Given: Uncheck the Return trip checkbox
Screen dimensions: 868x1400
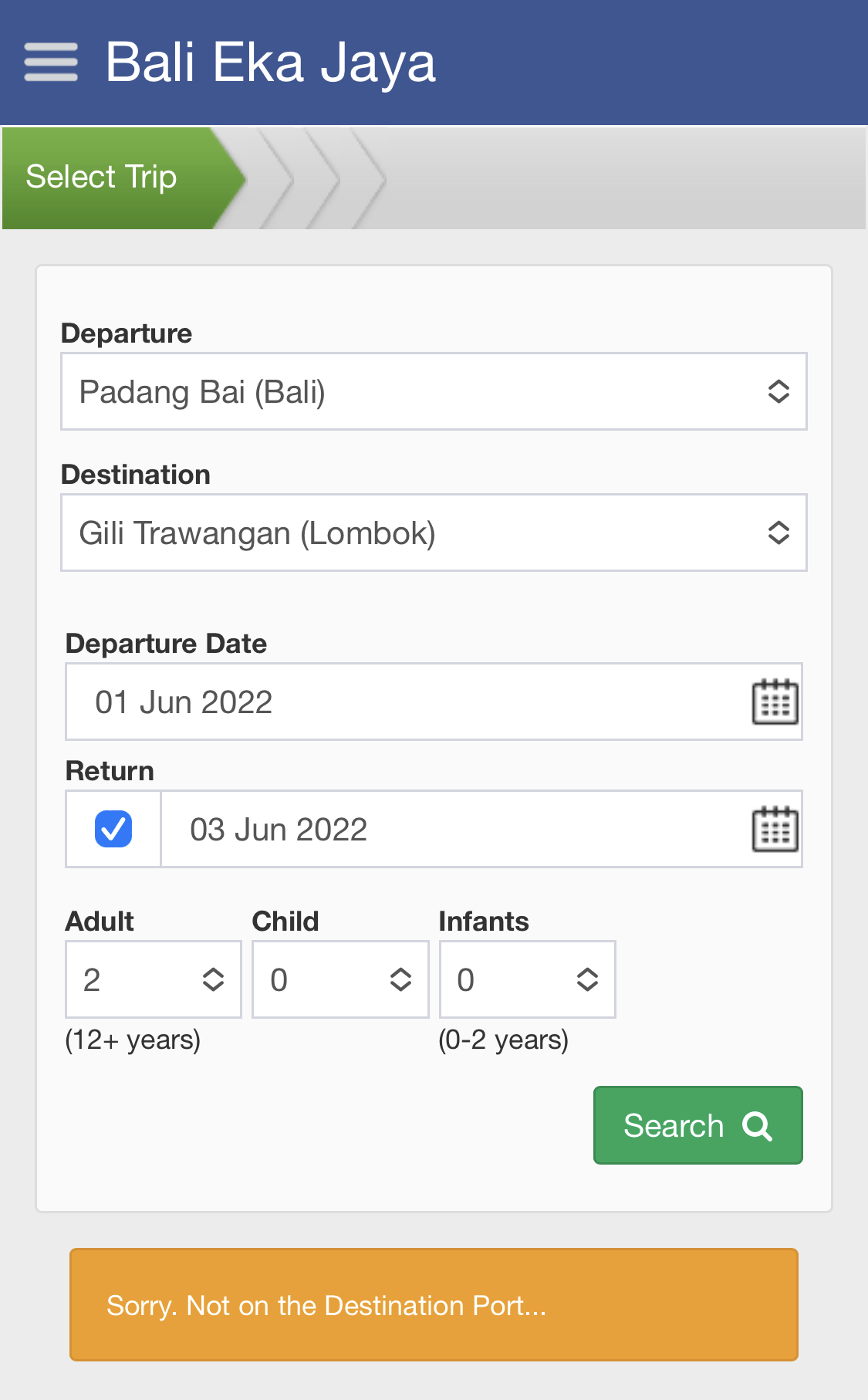Looking at the screenshot, I should [113, 829].
